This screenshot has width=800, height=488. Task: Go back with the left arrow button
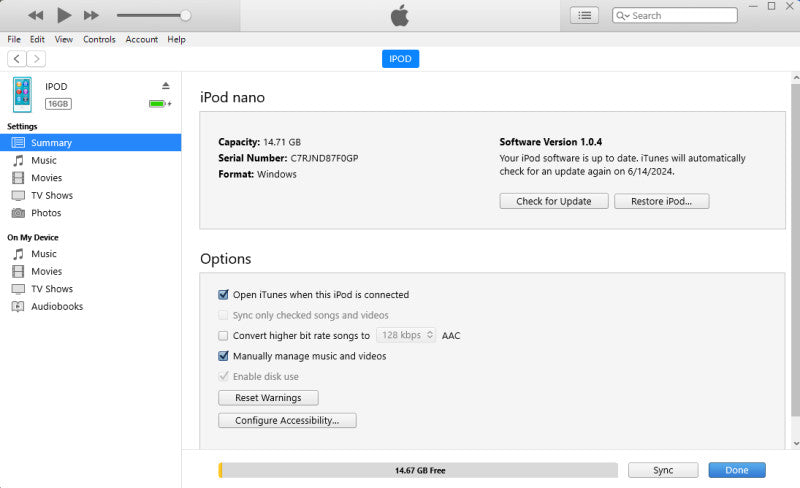click(17, 59)
